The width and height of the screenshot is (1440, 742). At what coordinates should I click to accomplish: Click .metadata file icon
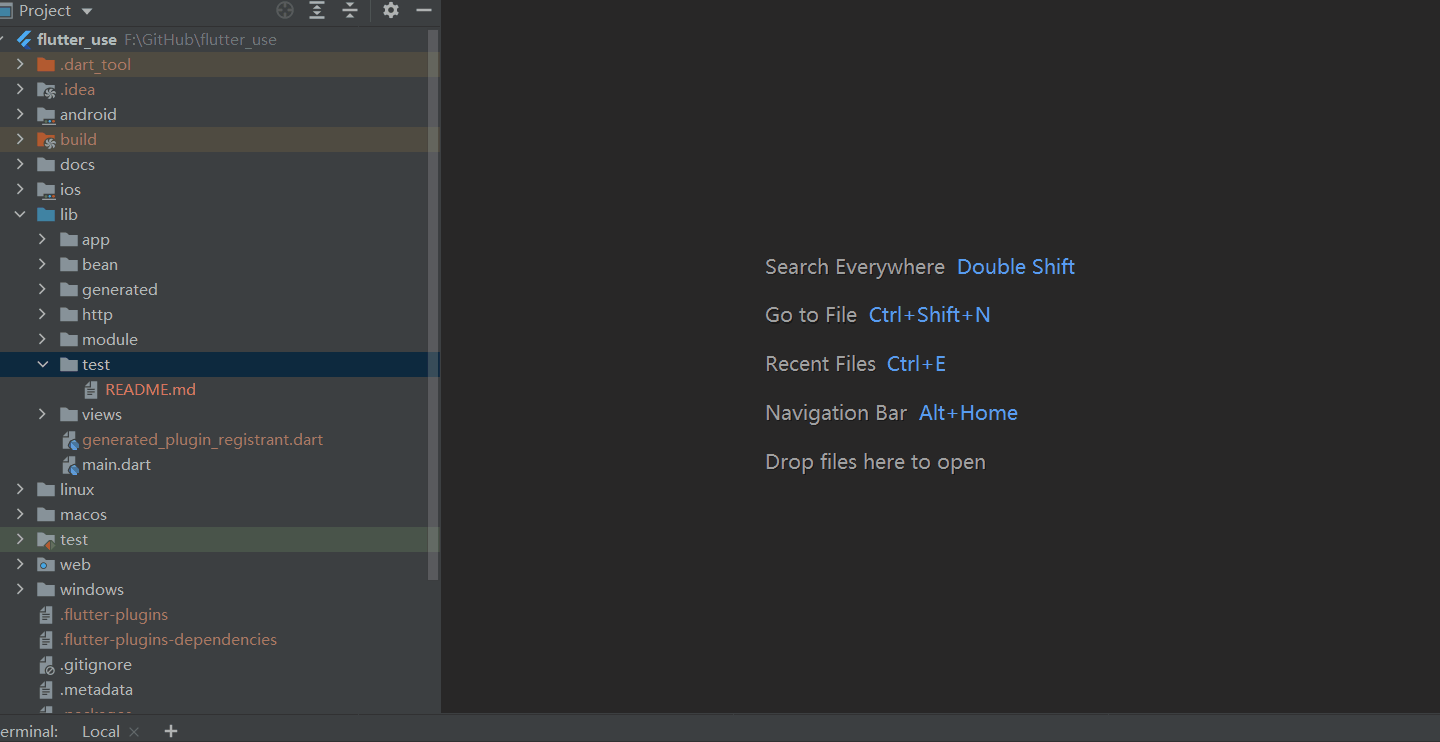click(46, 689)
